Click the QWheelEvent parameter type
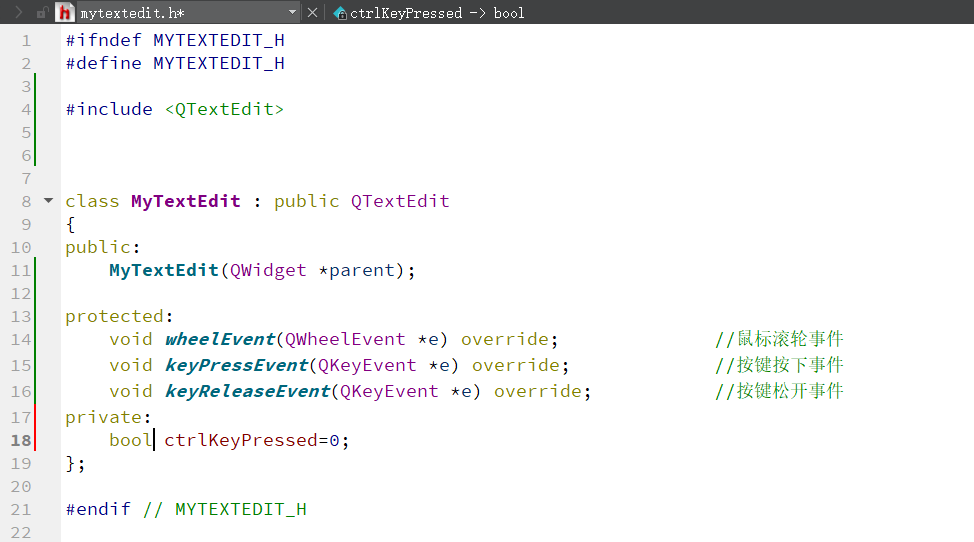 tap(345, 340)
